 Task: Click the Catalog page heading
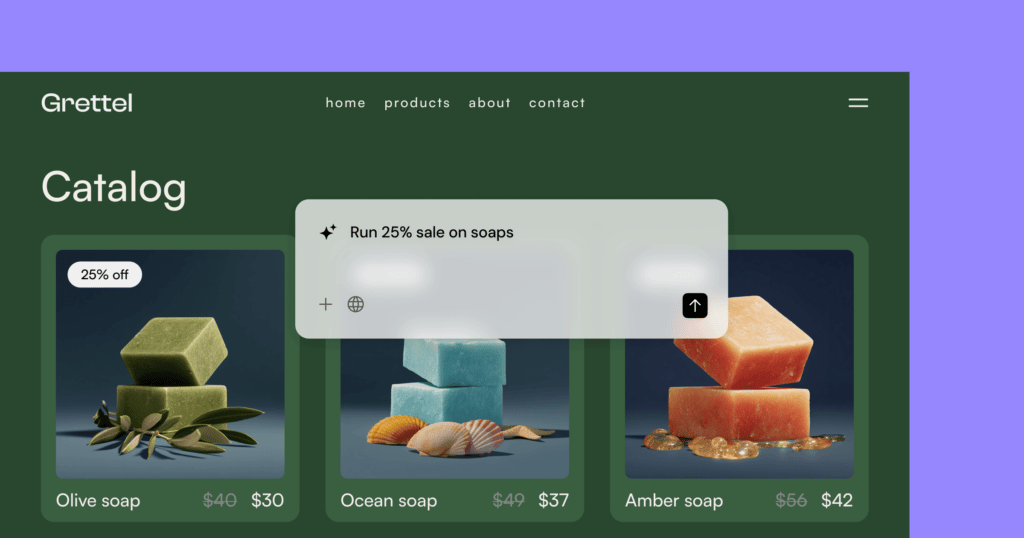[114, 188]
